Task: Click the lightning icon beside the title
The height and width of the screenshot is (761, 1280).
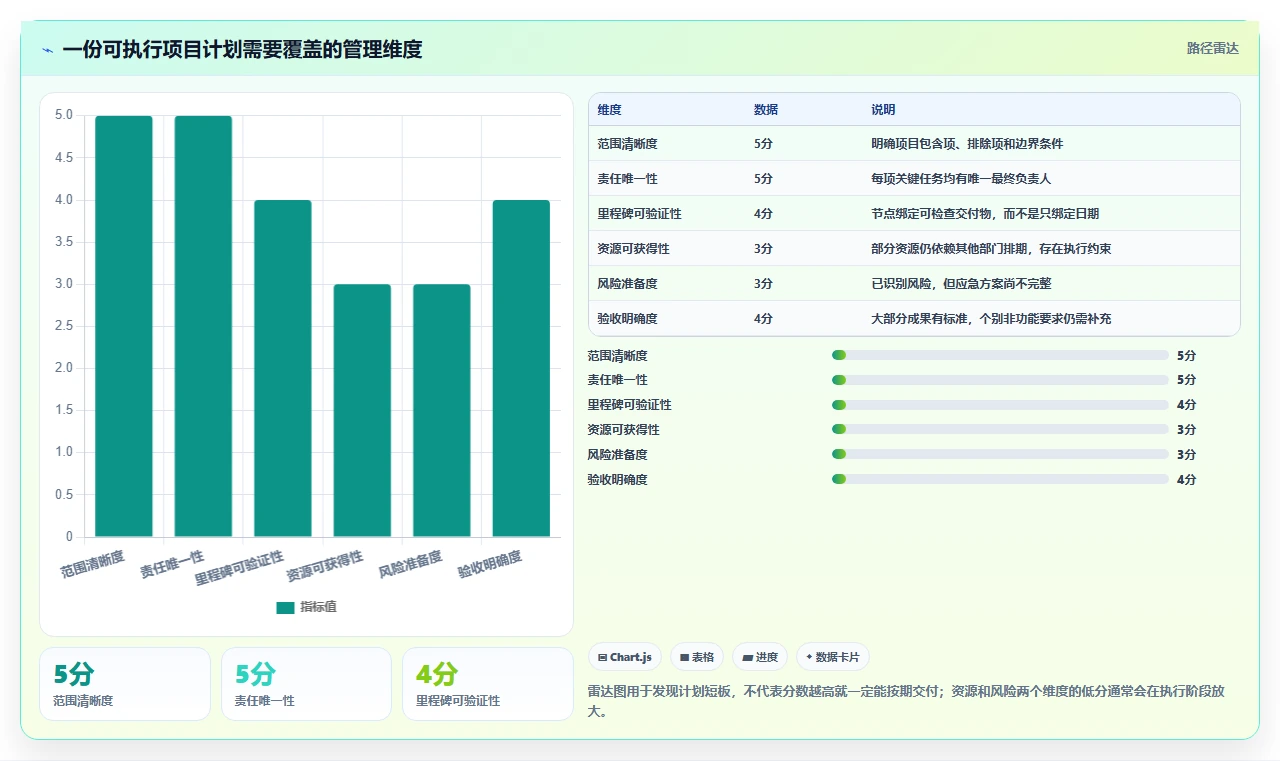Action: pyautogui.click(x=47, y=50)
